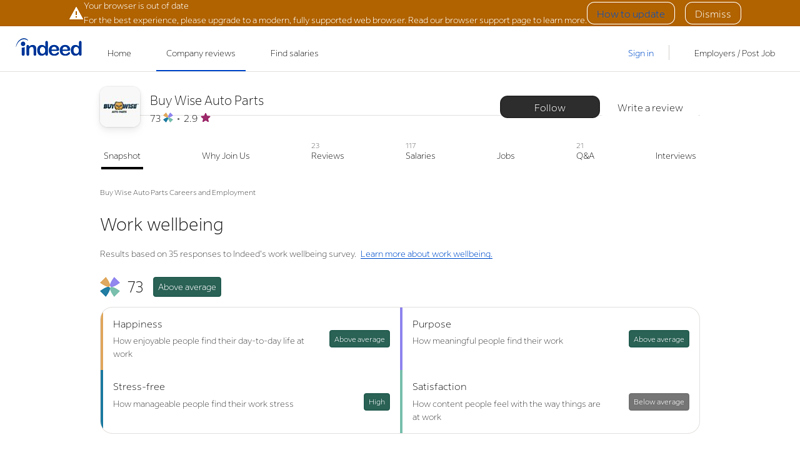Open Employers / Post Job link

coord(734,53)
